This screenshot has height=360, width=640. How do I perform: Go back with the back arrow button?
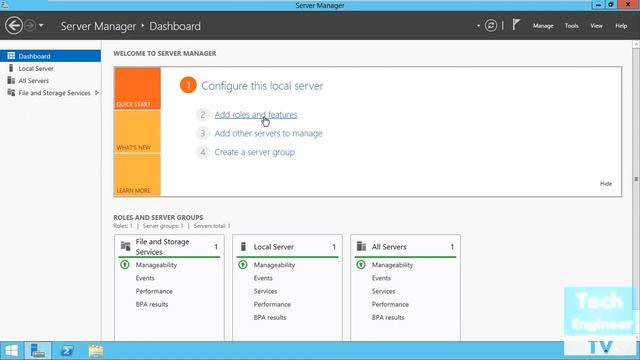pyautogui.click(x=14, y=26)
